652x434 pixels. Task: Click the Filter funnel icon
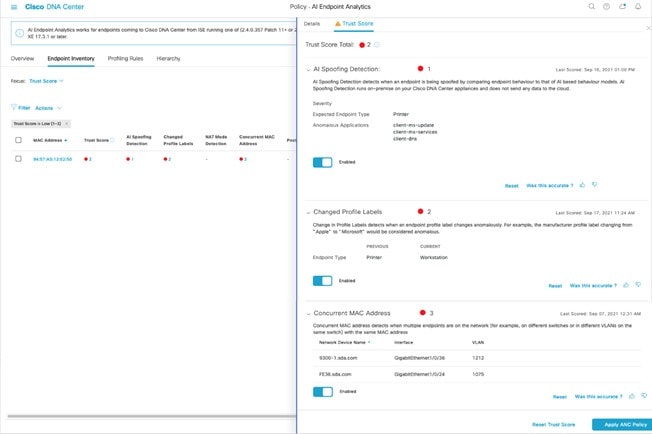[x=13, y=107]
